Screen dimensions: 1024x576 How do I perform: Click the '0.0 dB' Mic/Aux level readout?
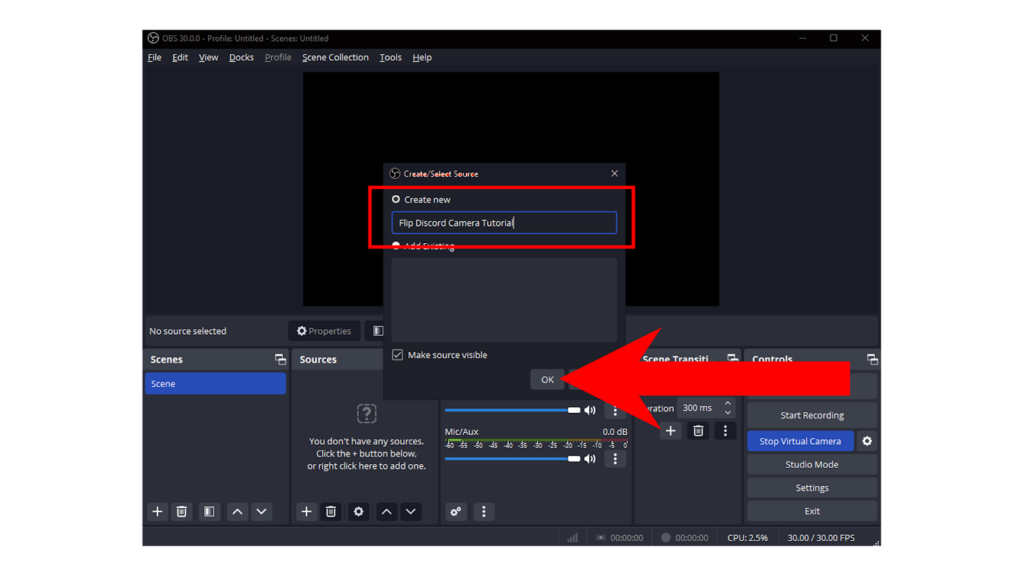point(615,432)
